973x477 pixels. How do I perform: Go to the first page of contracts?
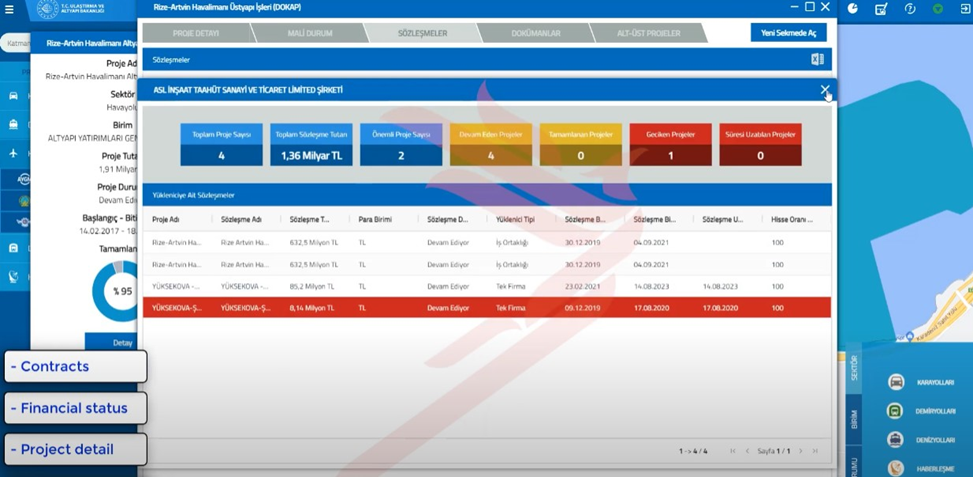click(x=733, y=451)
